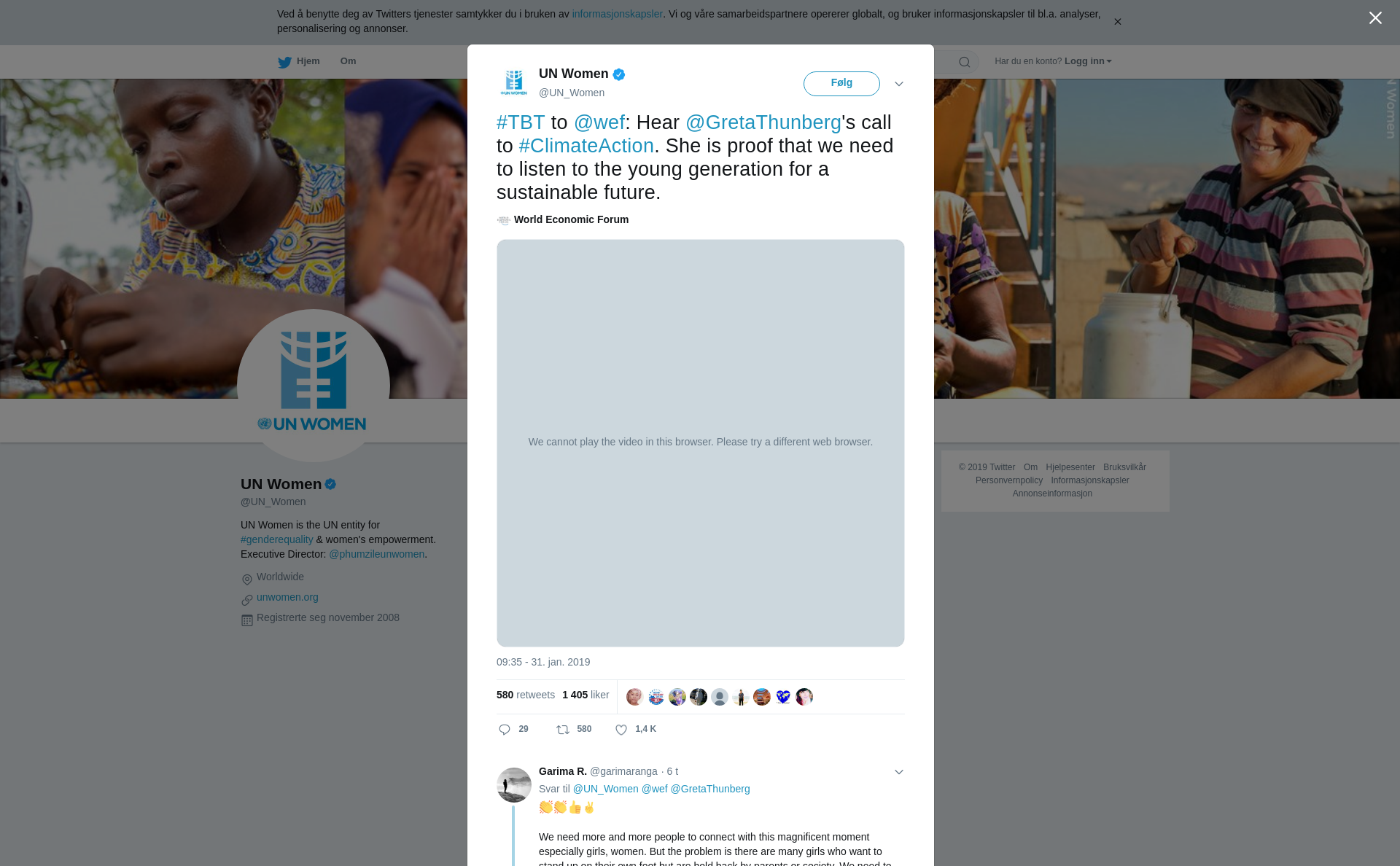Screen dimensions: 1400x866
Task: Click the reply speech-bubble icon
Action: point(505,730)
